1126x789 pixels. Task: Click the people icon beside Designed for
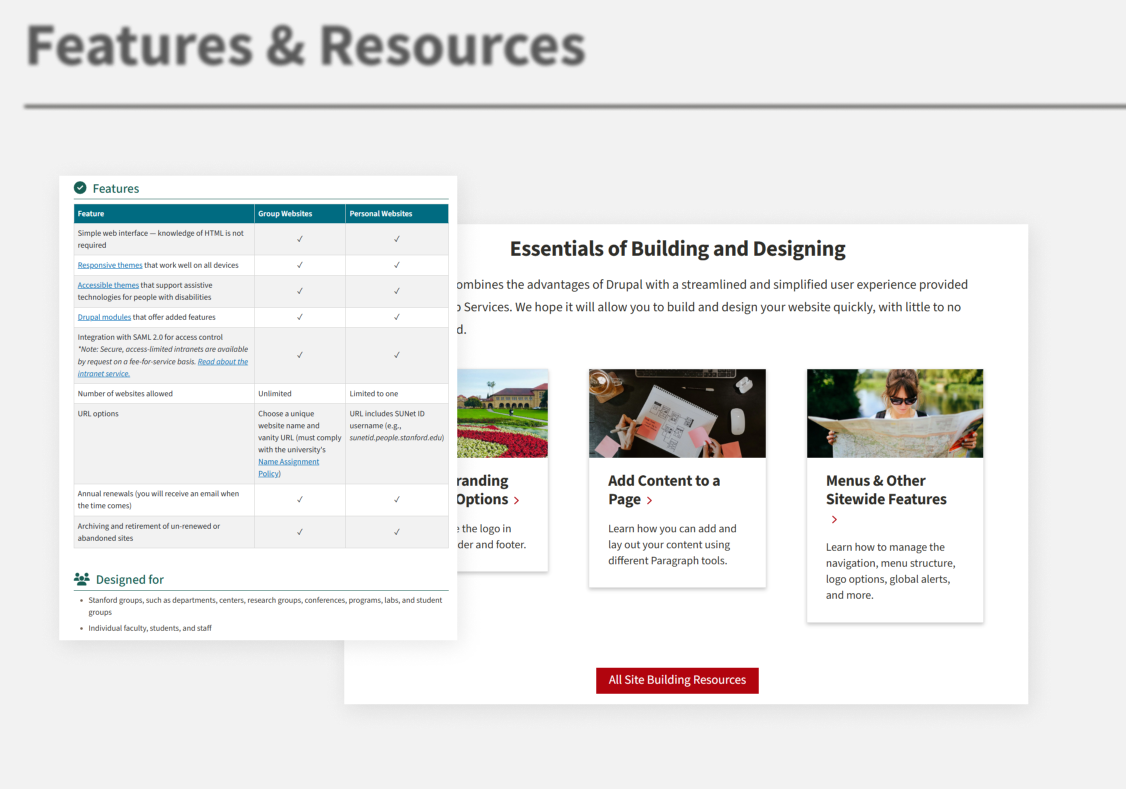pos(82,579)
